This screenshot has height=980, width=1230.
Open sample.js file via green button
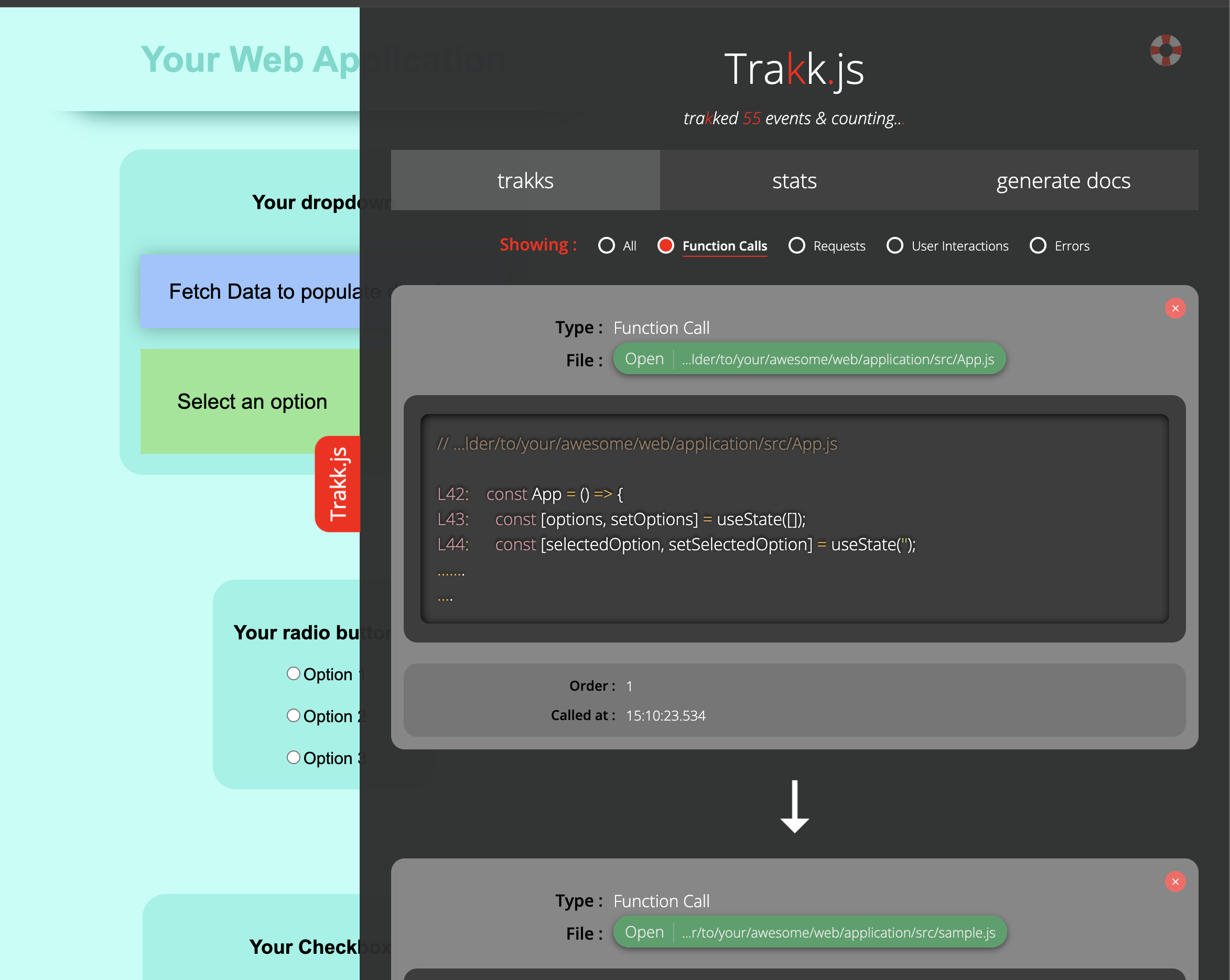644,932
